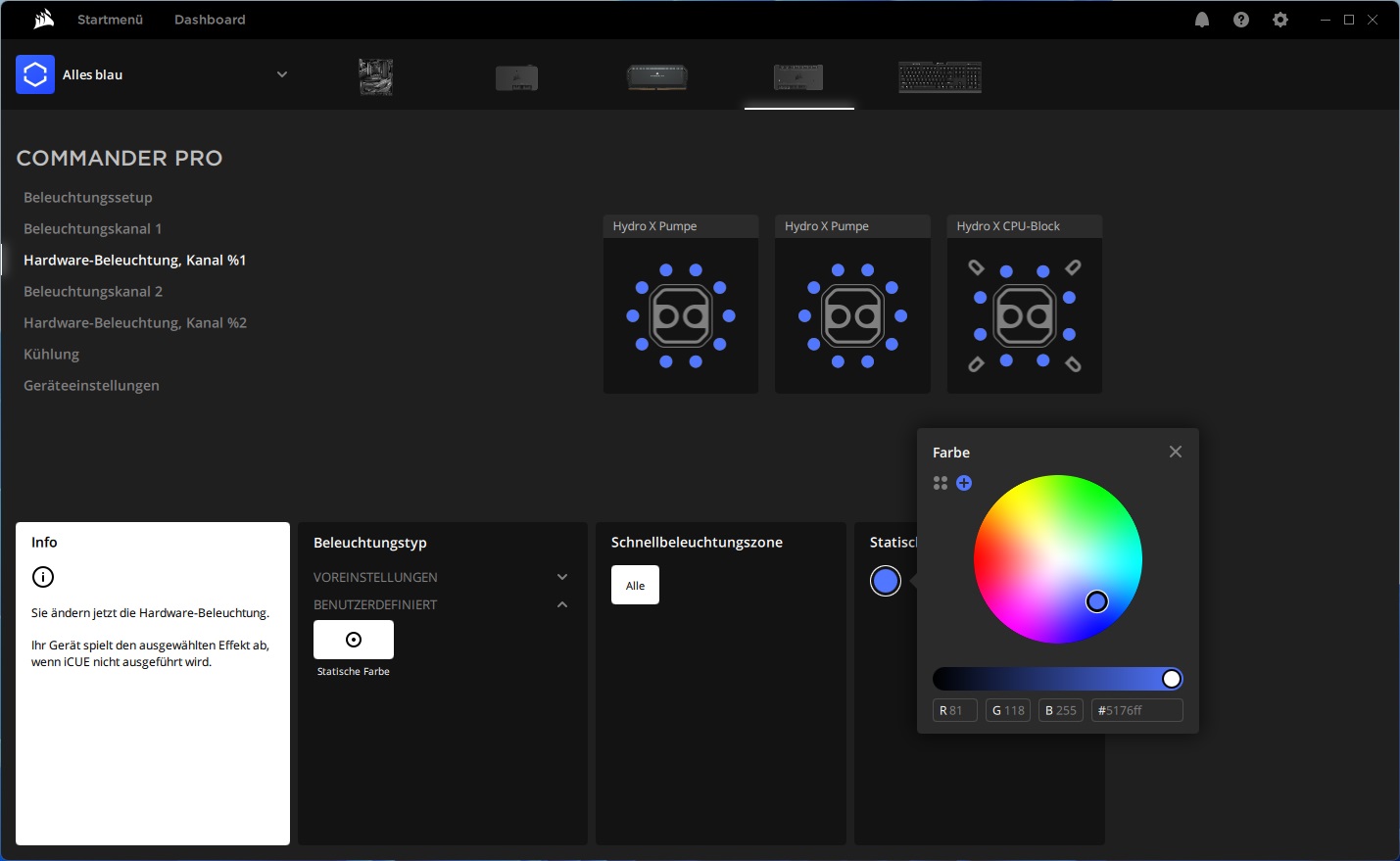Go to the Startmenü tab

(x=111, y=20)
